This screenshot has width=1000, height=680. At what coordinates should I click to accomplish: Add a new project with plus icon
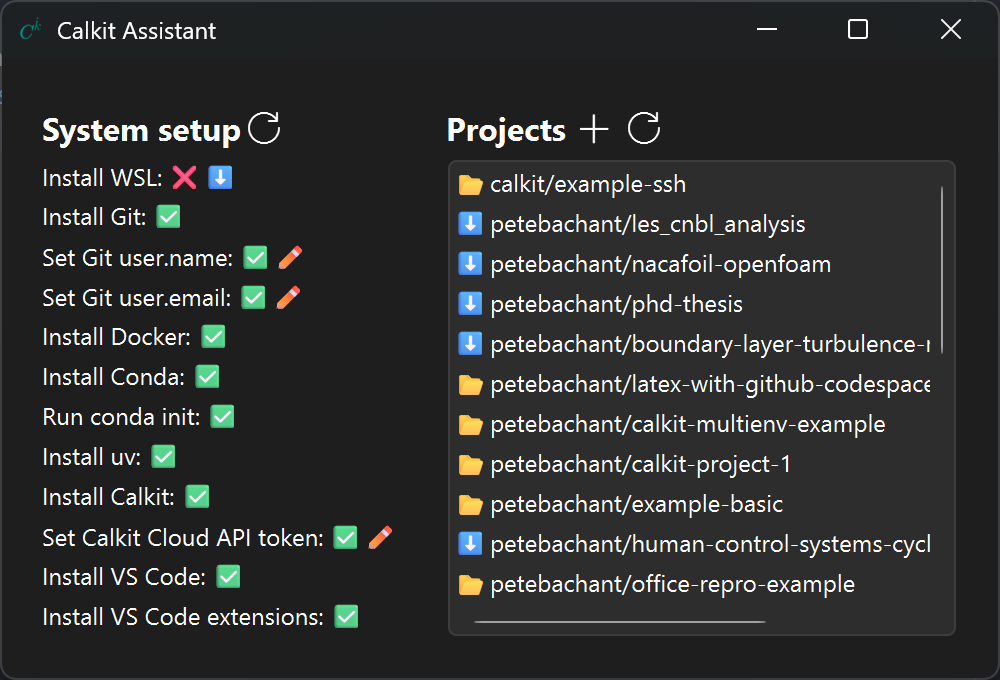click(x=594, y=129)
